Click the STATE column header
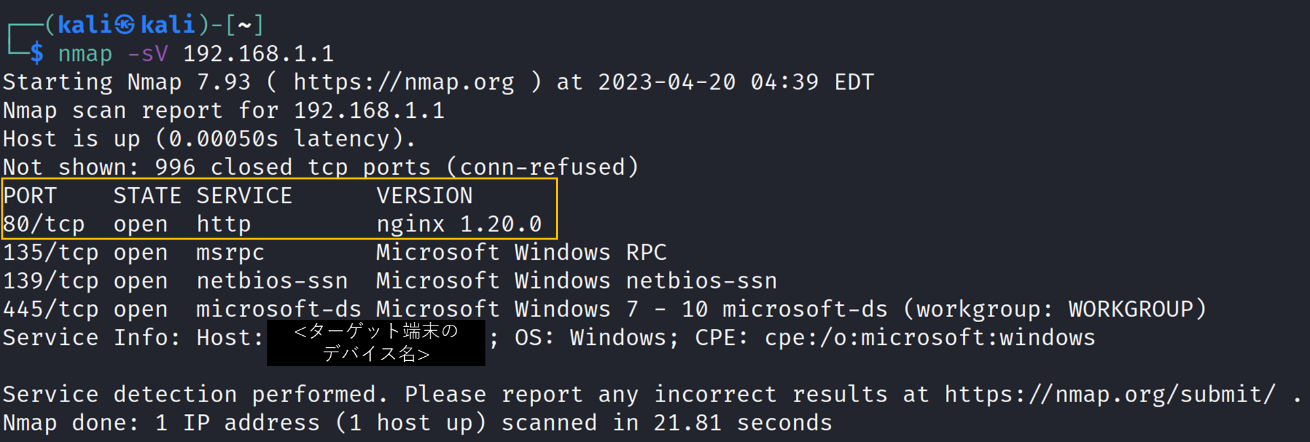This screenshot has width=1310, height=442. 147,195
